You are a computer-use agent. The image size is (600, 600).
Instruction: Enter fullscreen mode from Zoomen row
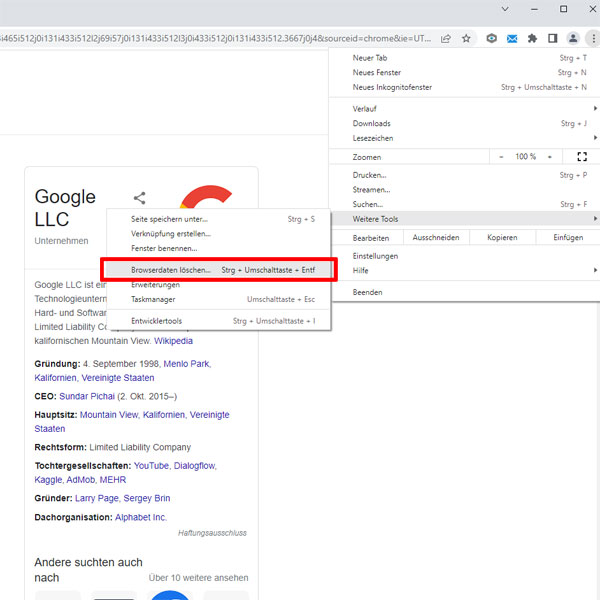[582, 157]
